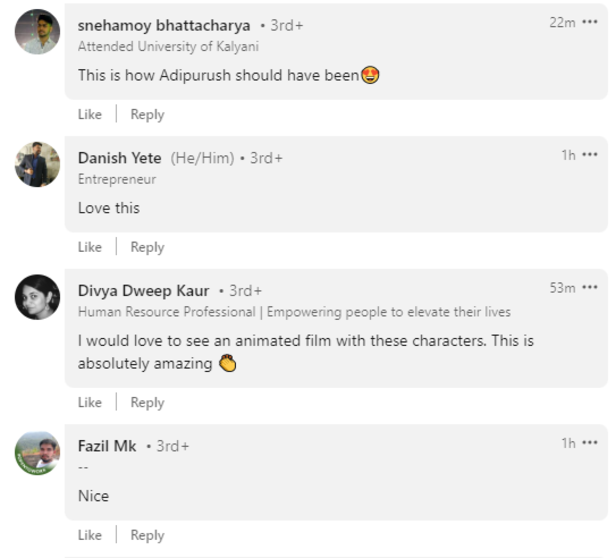616x558 pixels.
Task: Reply to Fazil Mk's comment
Action: pyautogui.click(x=147, y=535)
